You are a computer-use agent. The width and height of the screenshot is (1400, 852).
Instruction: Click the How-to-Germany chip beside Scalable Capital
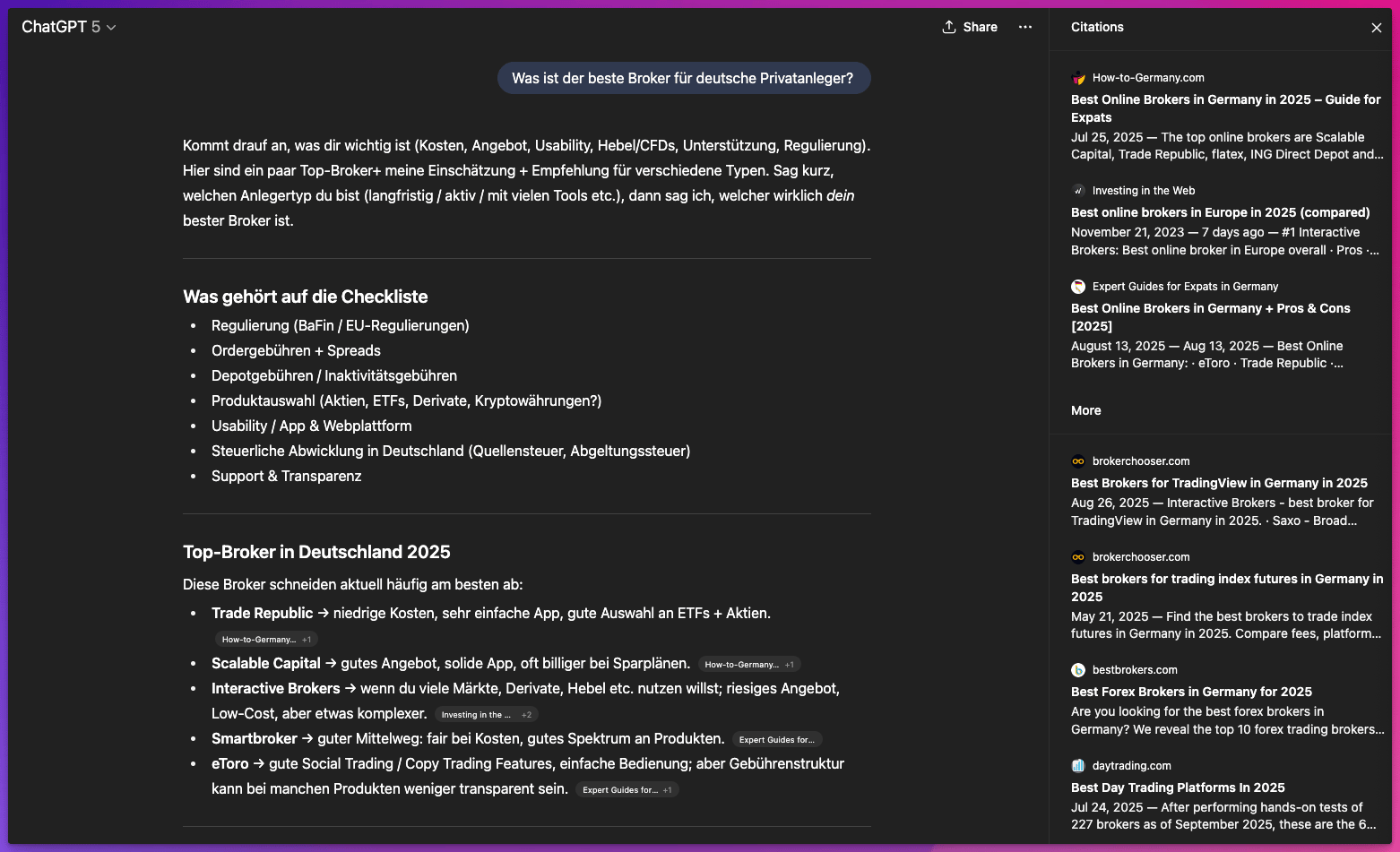pyautogui.click(x=749, y=665)
